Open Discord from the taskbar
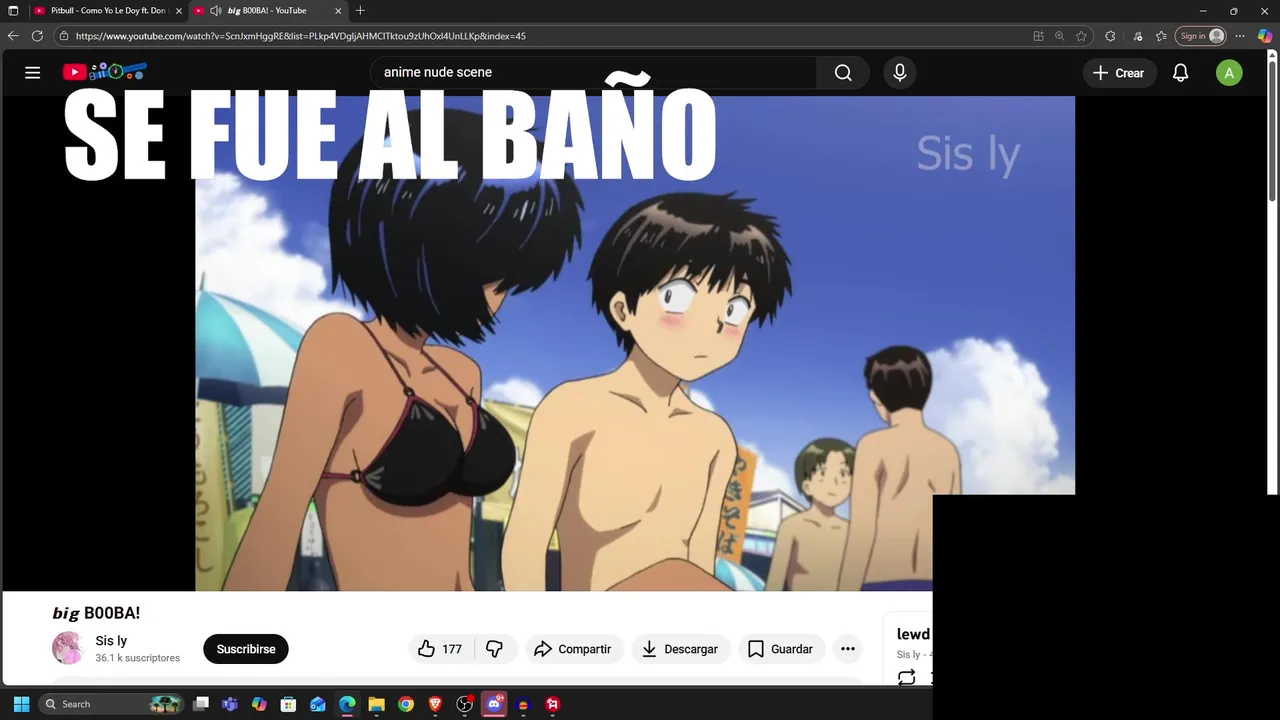The height and width of the screenshot is (720, 1280). (494, 704)
